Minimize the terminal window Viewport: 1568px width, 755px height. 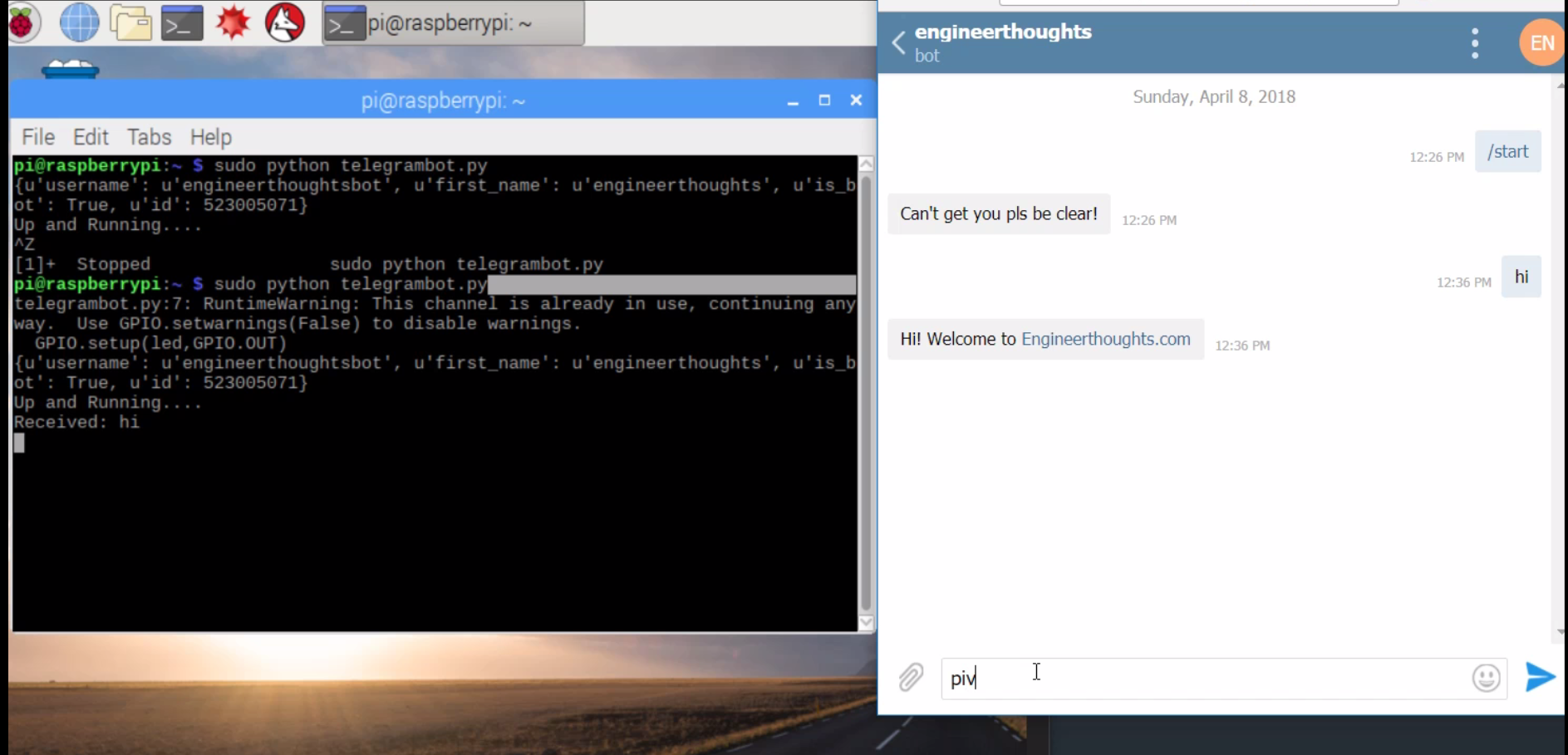(x=793, y=101)
